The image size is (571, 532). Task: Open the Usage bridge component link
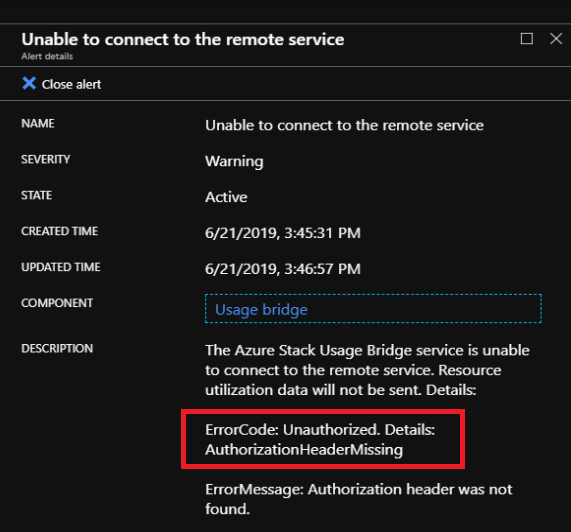pos(261,310)
